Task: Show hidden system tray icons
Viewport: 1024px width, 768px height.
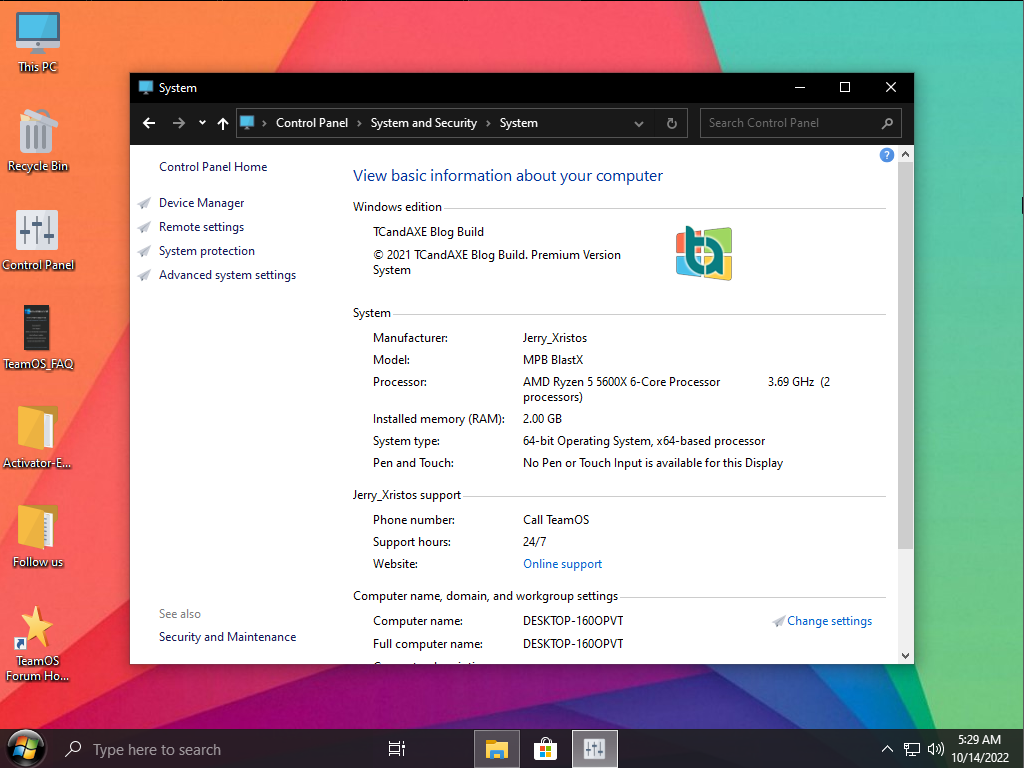Action: tap(887, 749)
